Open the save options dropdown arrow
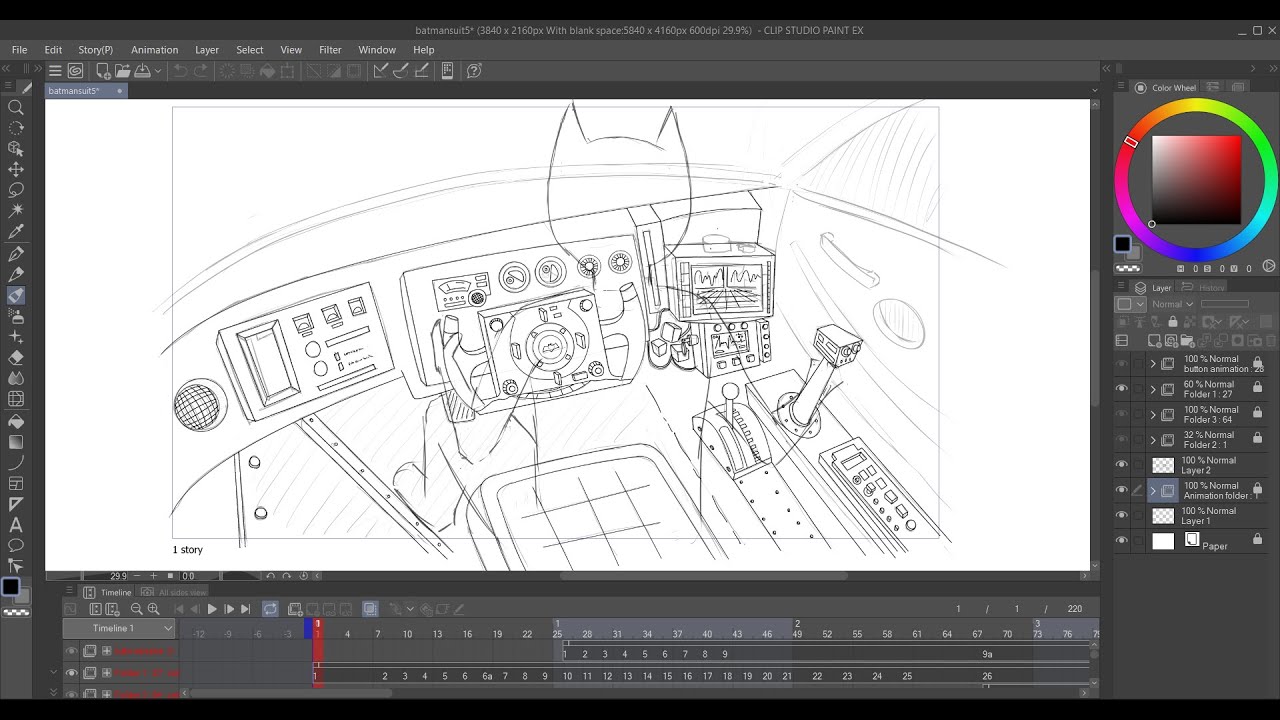The image size is (1280, 720). tap(158, 71)
